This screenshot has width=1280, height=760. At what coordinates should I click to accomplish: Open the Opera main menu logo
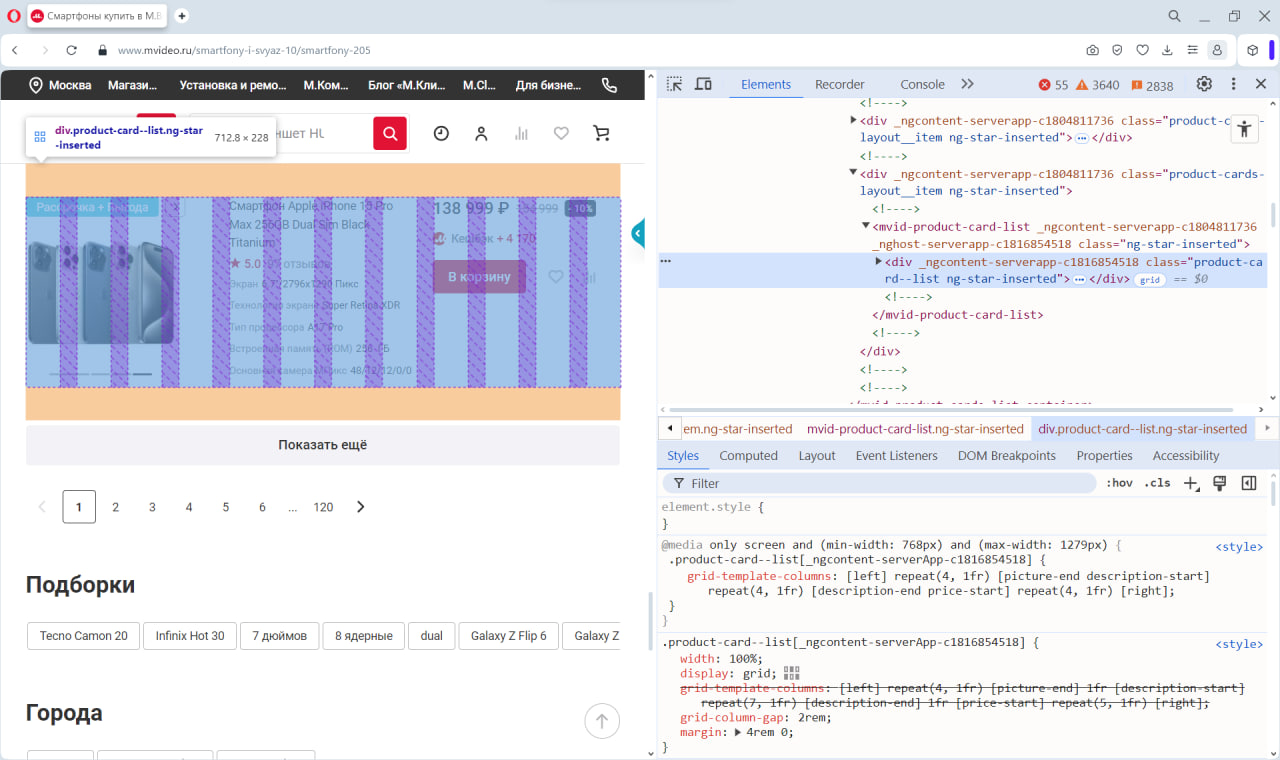tap(14, 16)
